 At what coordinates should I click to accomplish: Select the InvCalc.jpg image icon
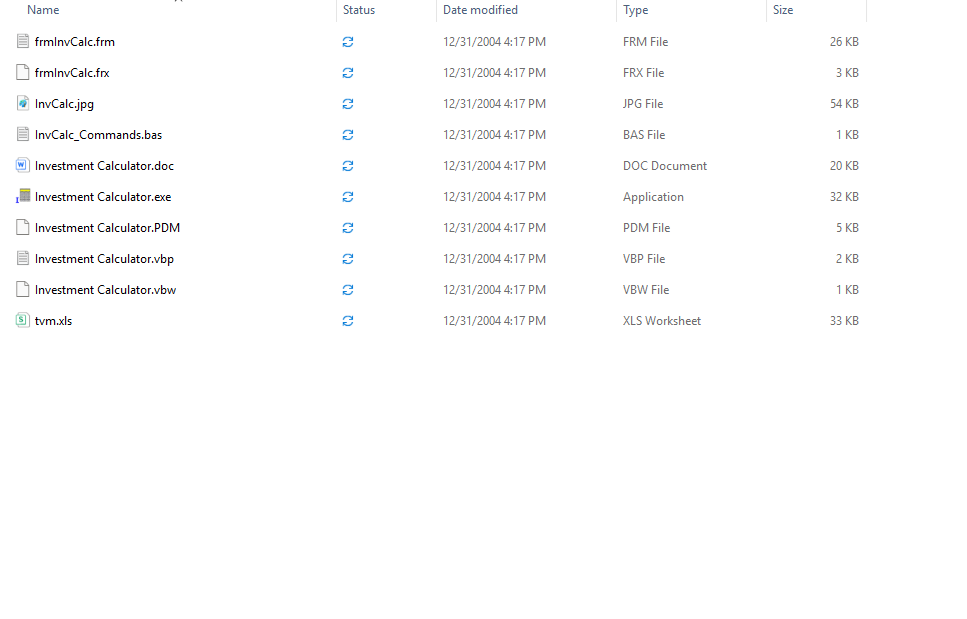[23, 104]
